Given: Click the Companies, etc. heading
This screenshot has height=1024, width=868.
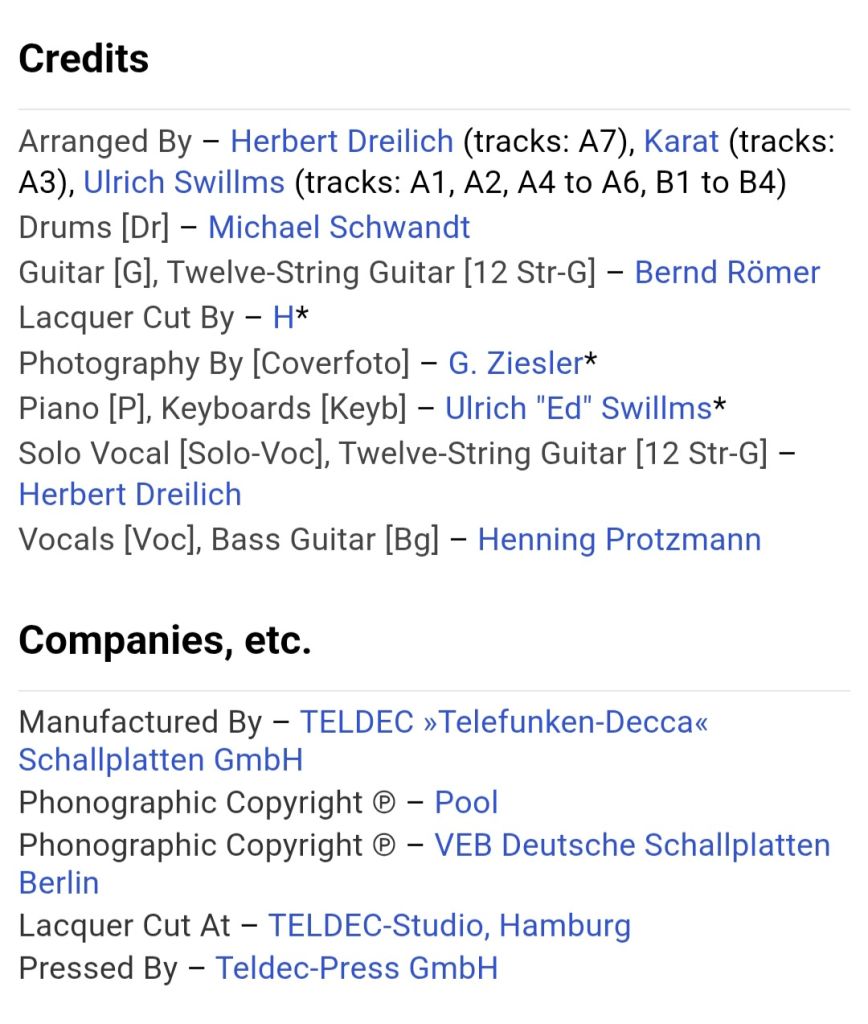Looking at the screenshot, I should coord(165,641).
